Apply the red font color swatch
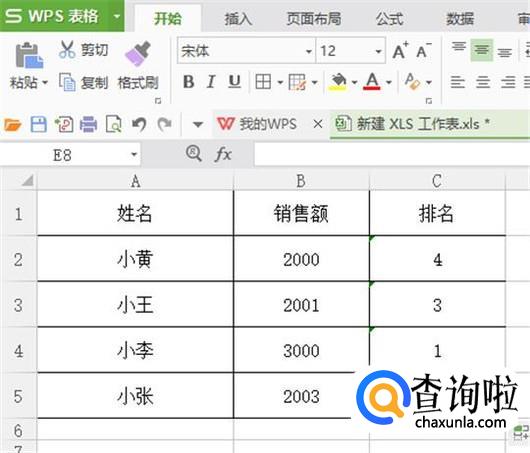The height and width of the screenshot is (453, 530). click(x=372, y=81)
